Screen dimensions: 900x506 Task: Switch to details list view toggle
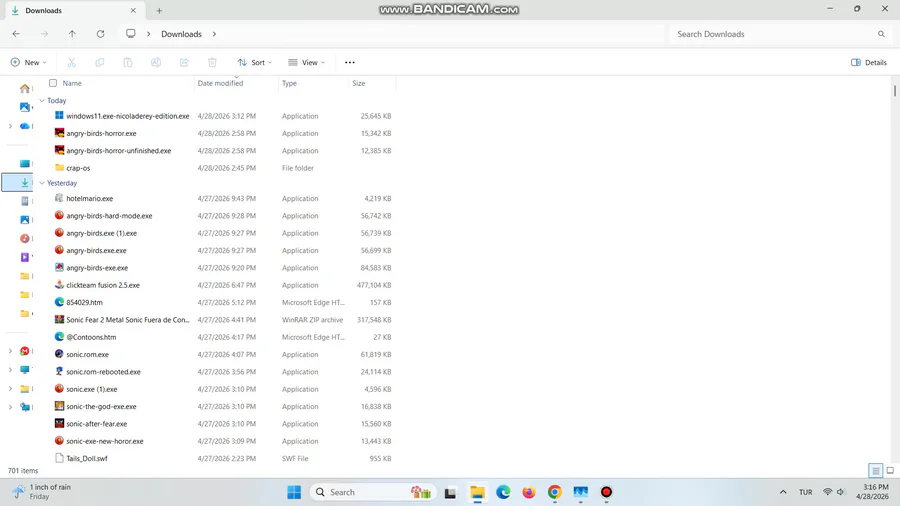coord(875,470)
